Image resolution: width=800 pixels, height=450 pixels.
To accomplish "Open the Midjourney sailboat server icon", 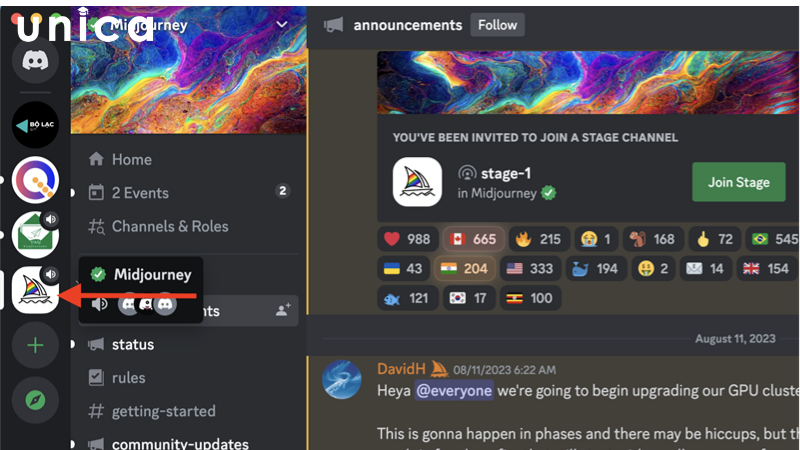I will 35,290.
